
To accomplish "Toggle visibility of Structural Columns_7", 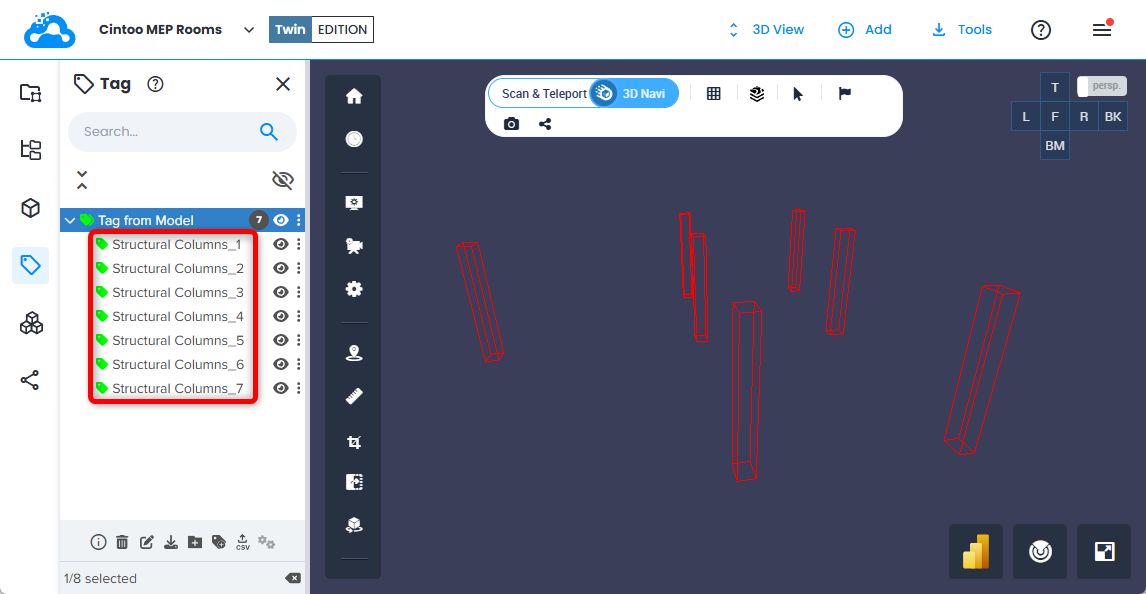I will 281,389.
